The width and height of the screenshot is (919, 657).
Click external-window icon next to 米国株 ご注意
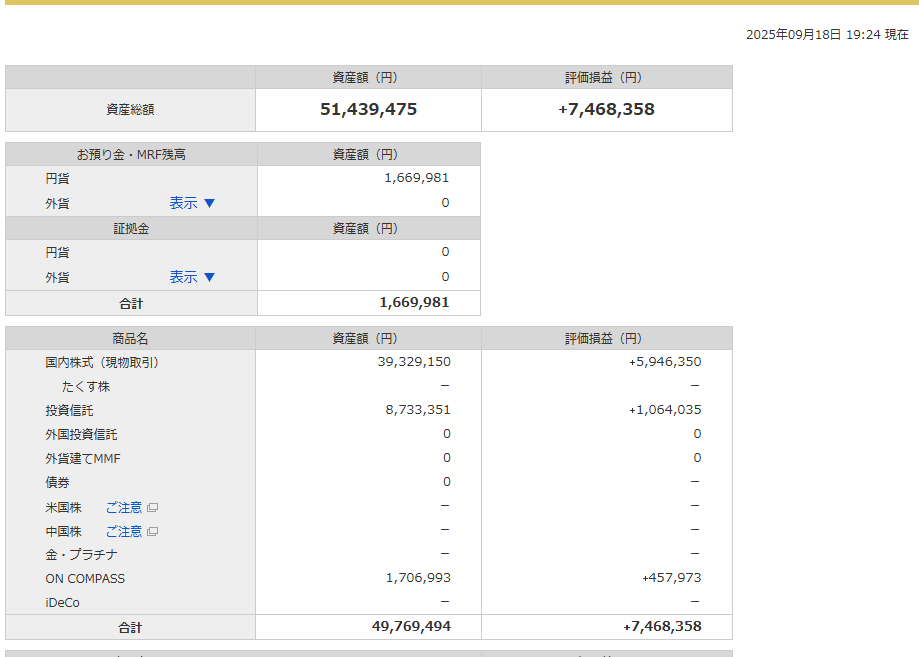(x=152, y=508)
